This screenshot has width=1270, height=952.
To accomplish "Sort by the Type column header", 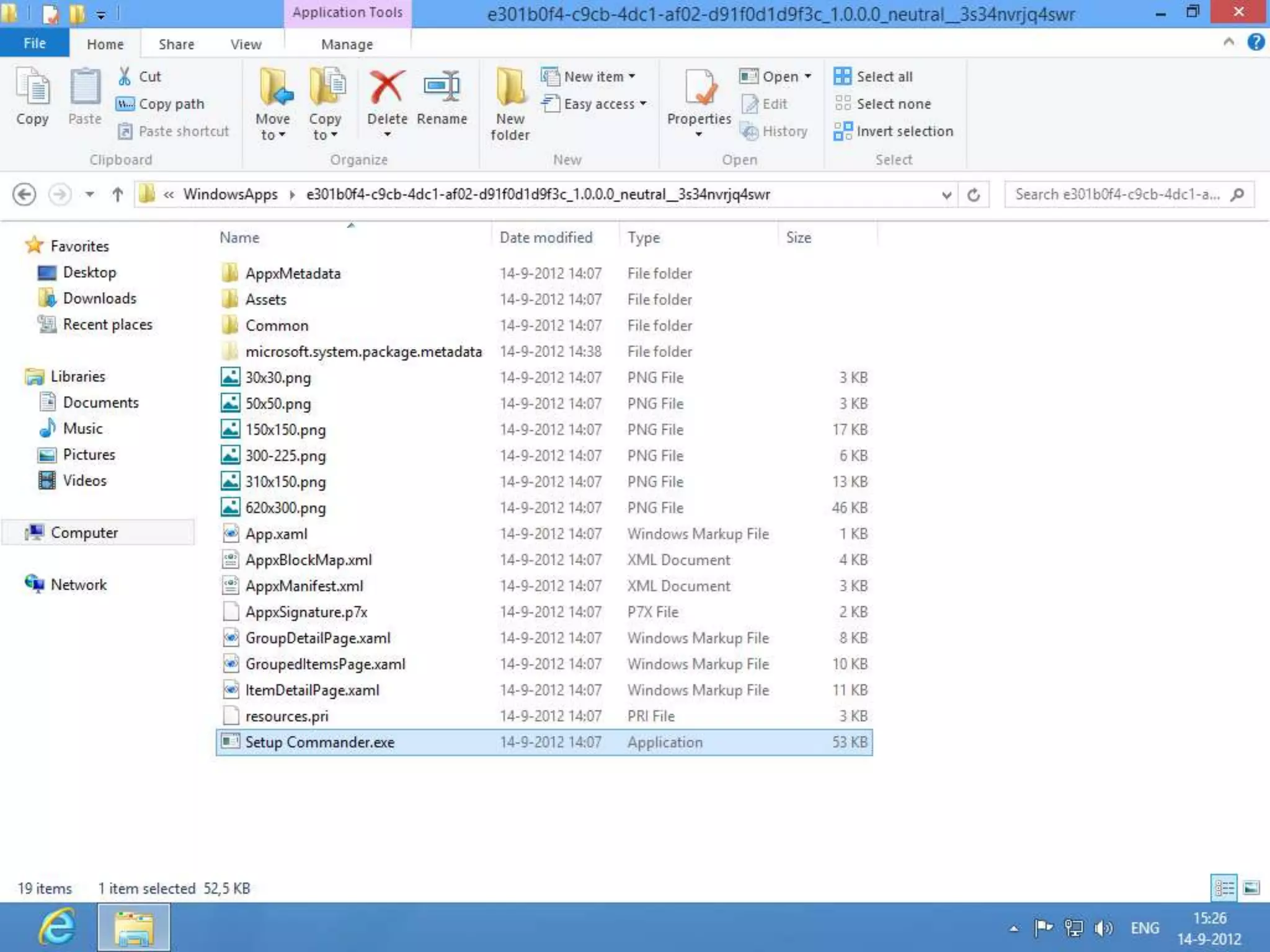I will click(643, 237).
